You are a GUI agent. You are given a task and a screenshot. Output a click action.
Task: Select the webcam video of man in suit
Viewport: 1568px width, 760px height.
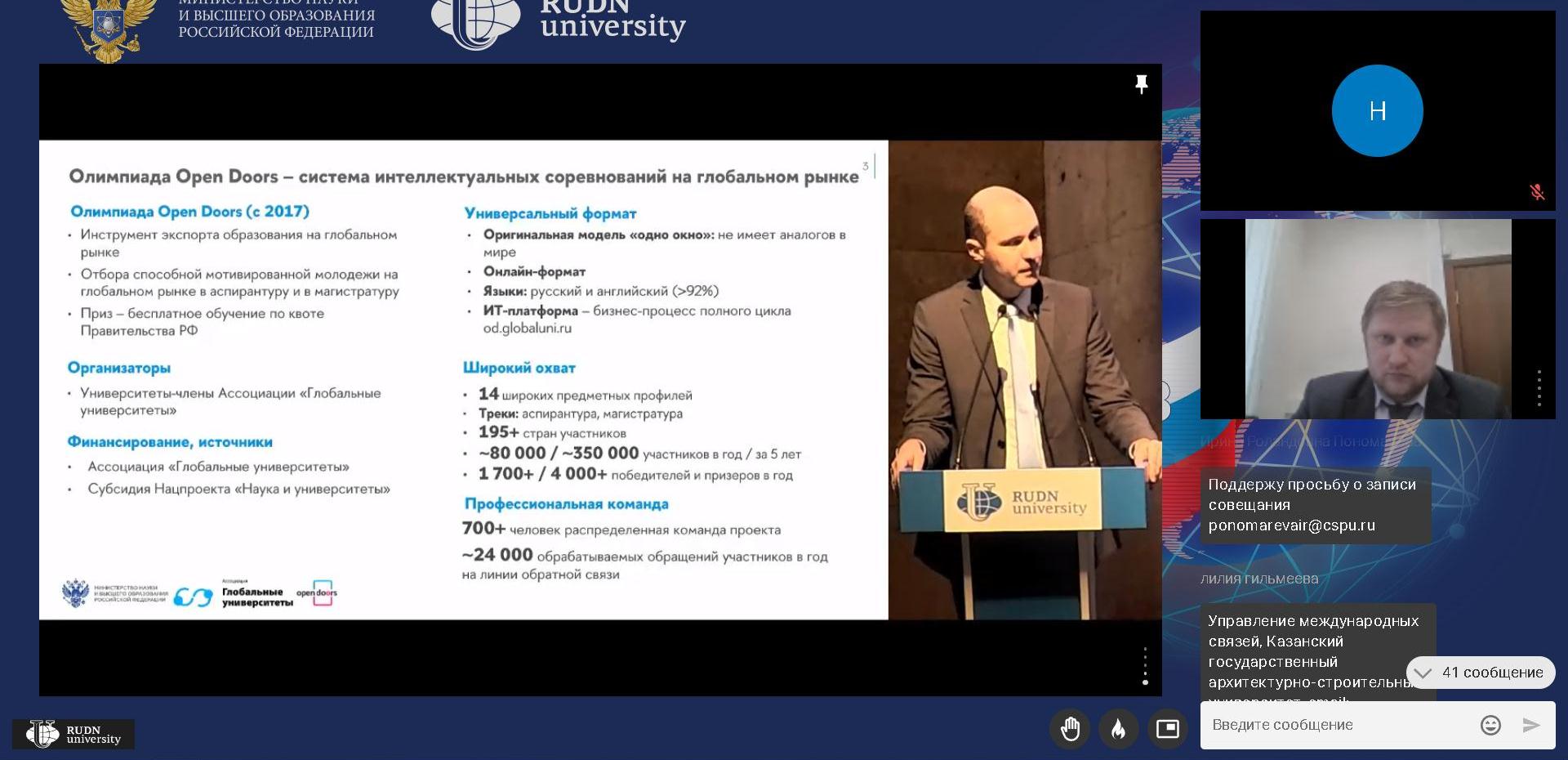click(1378, 319)
